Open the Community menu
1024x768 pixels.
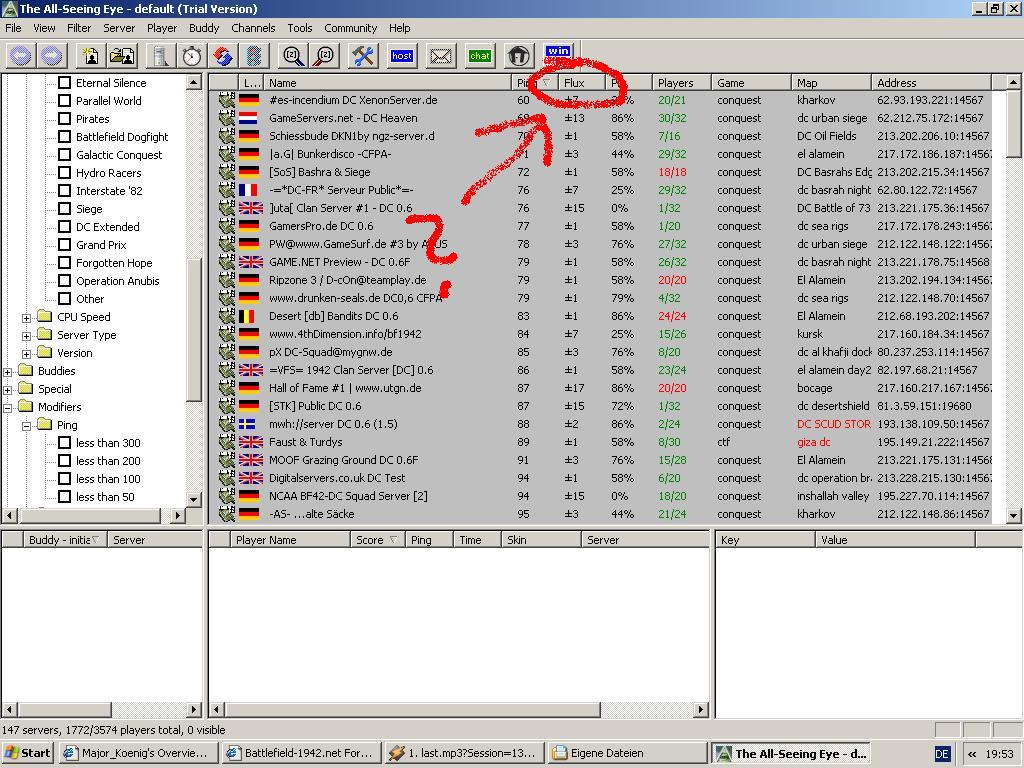click(351, 28)
